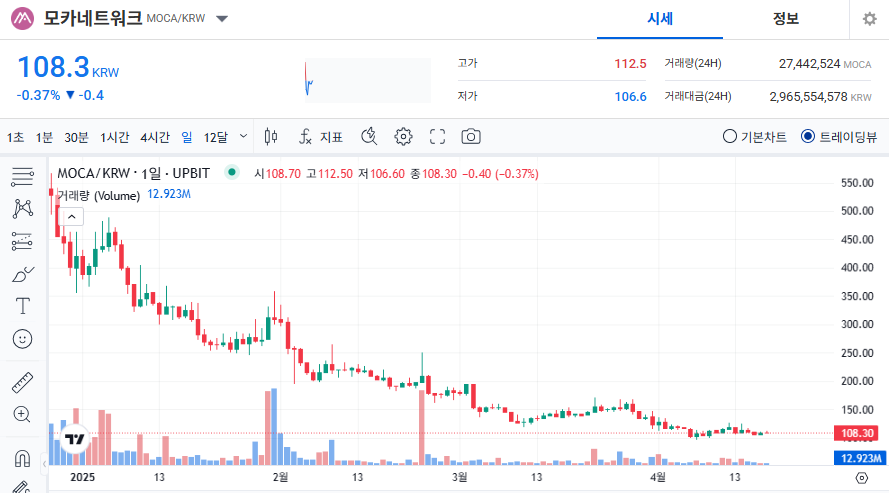Screen dimensions: 889x493
Task: Switch to the 시세 tab
Action: point(660,19)
